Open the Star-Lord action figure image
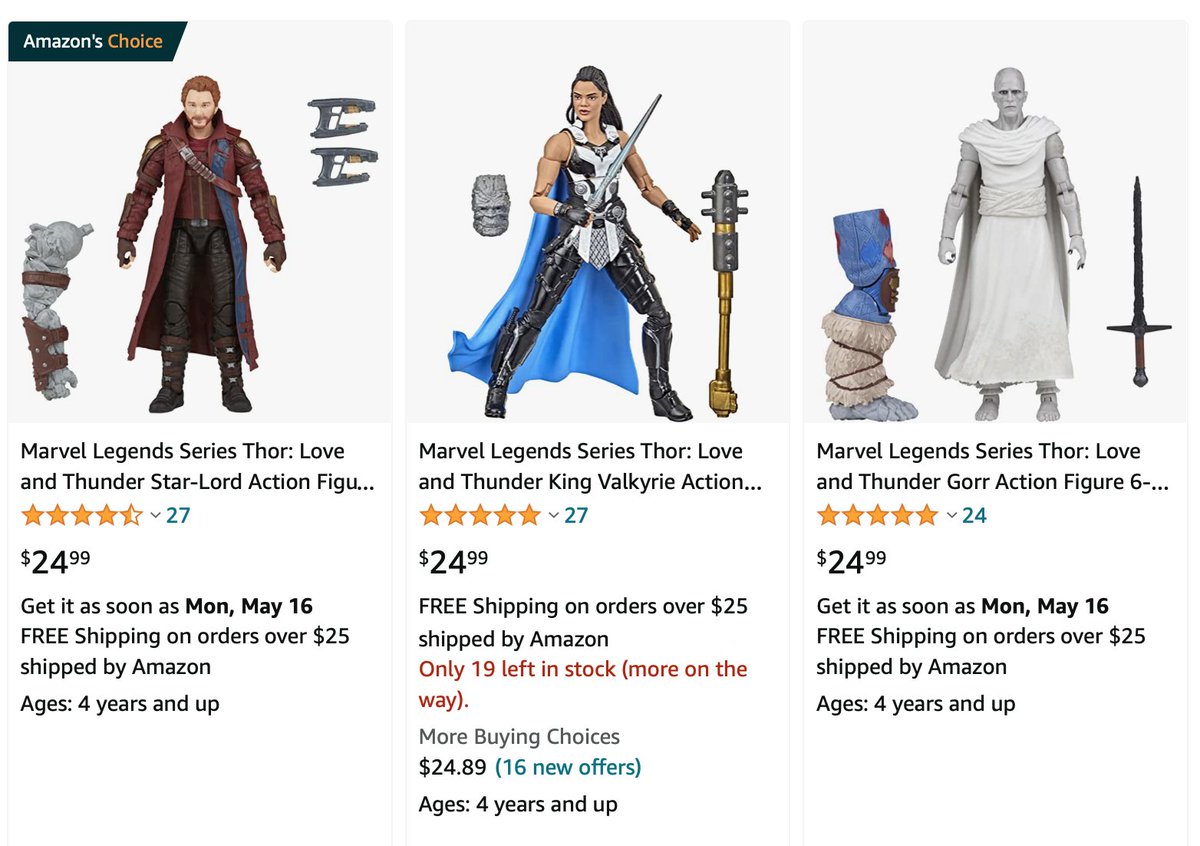This screenshot has height=846, width=1200. tap(199, 240)
